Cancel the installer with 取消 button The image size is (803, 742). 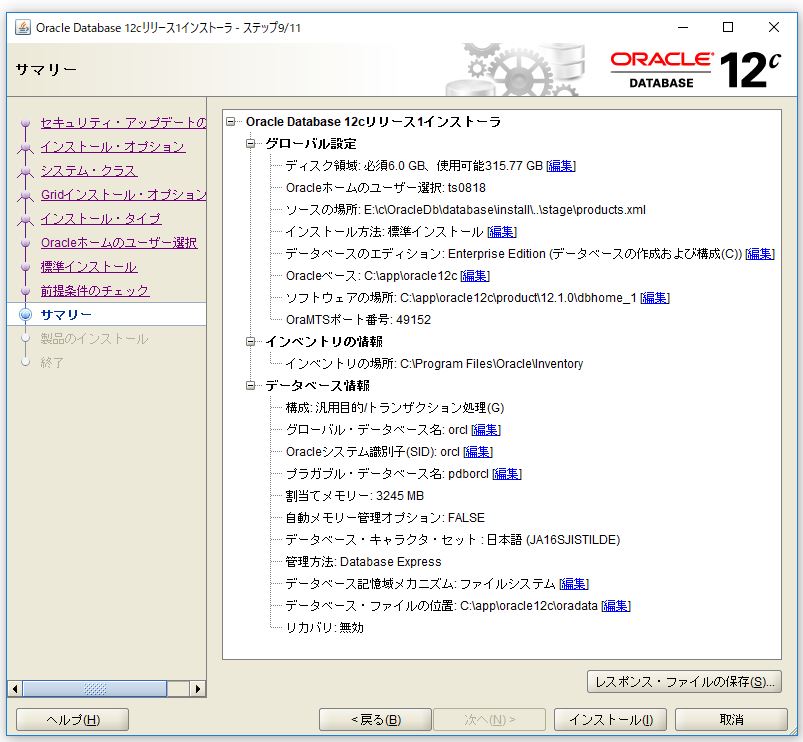pos(731,720)
